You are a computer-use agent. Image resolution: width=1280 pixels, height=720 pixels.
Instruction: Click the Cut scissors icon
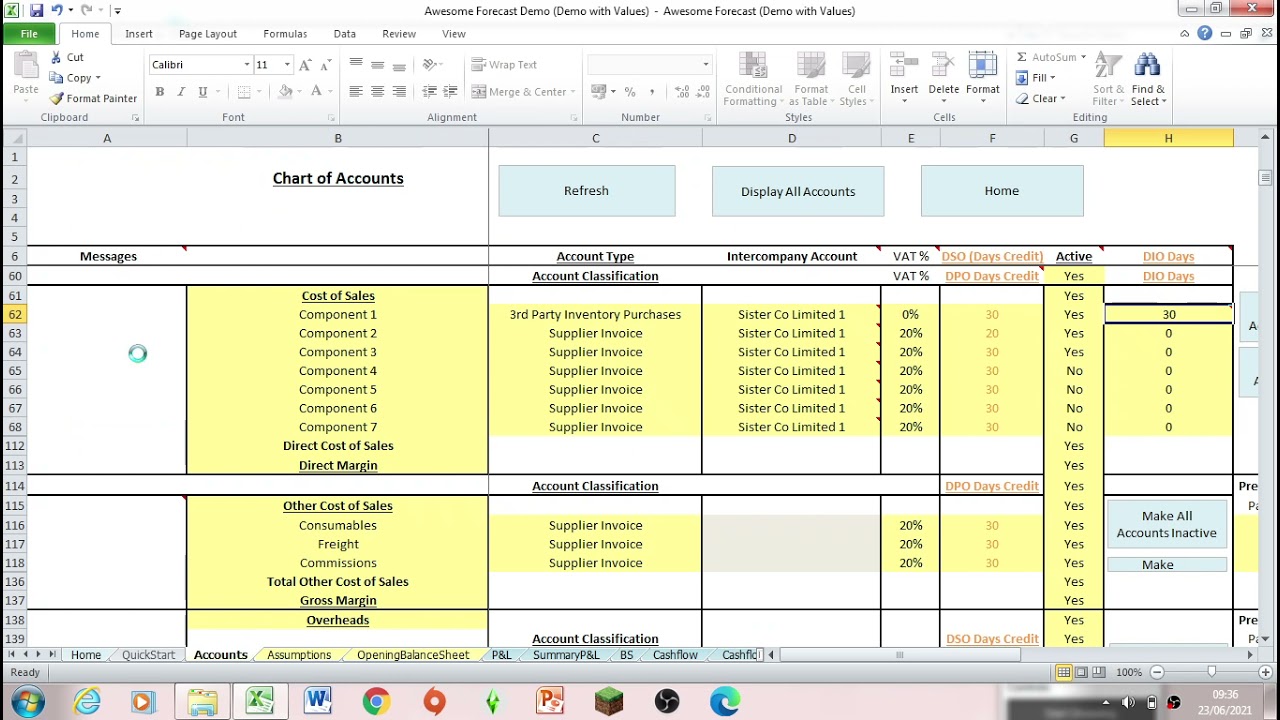(56, 58)
